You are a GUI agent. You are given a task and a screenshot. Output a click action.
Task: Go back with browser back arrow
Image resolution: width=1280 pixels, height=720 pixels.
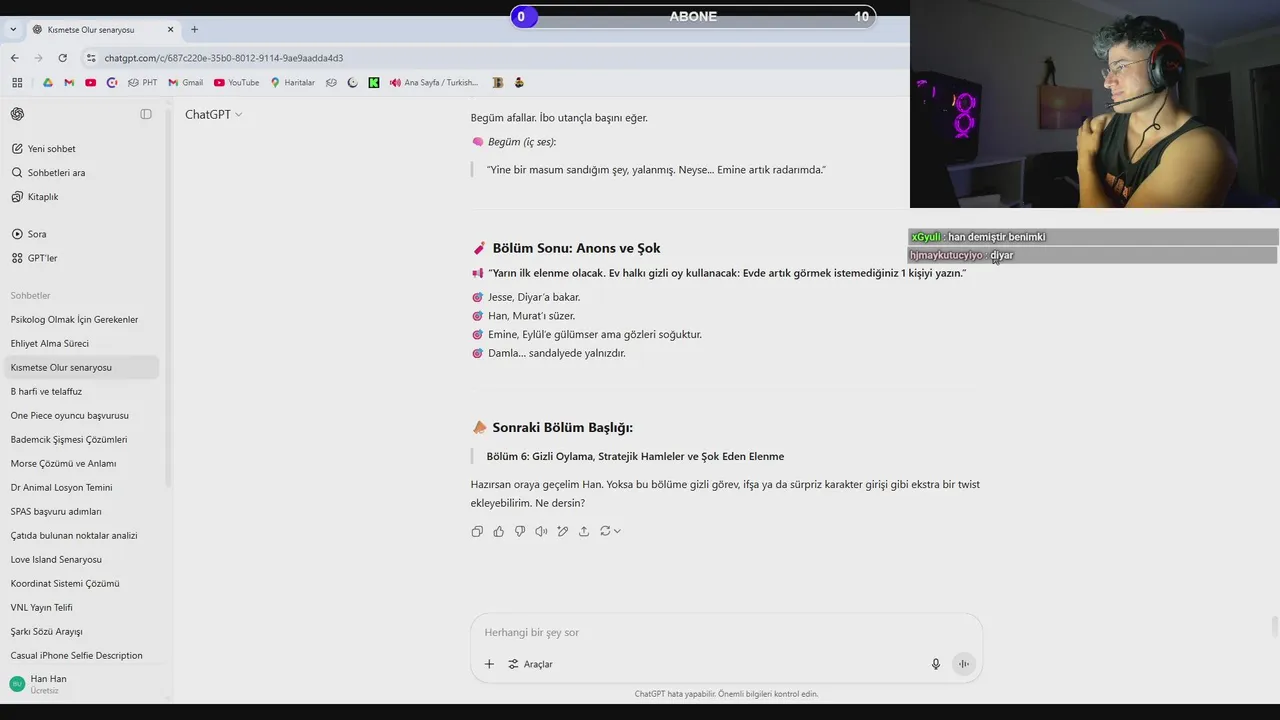point(15,58)
